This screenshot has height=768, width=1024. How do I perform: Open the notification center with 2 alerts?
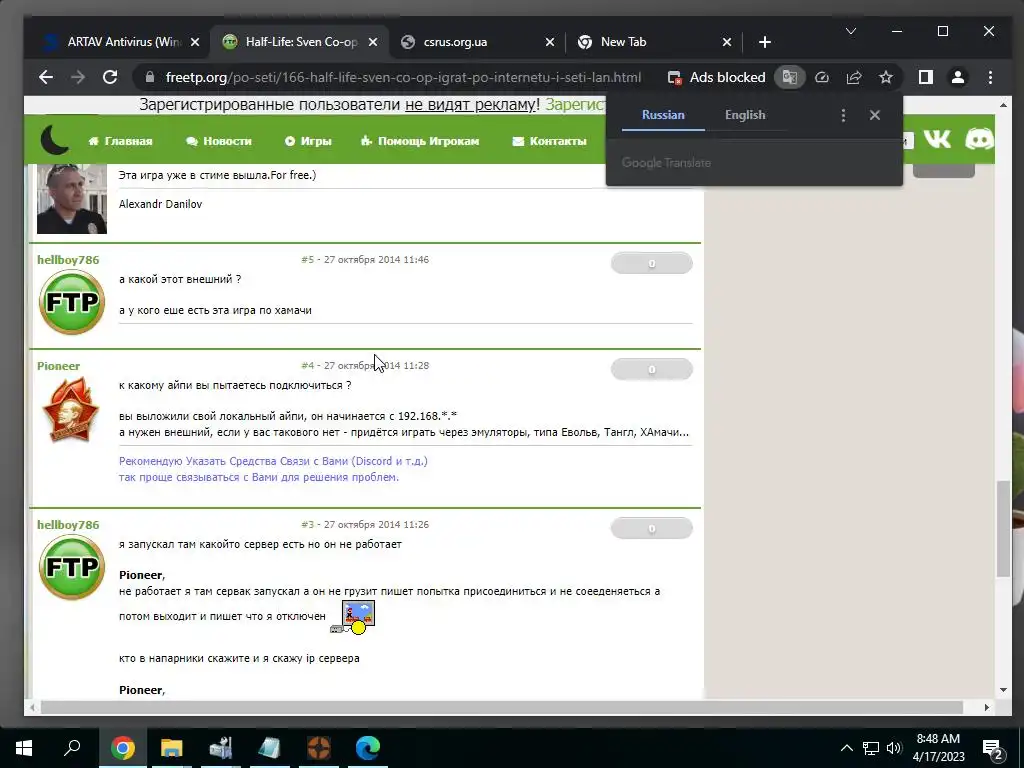pos(993,749)
